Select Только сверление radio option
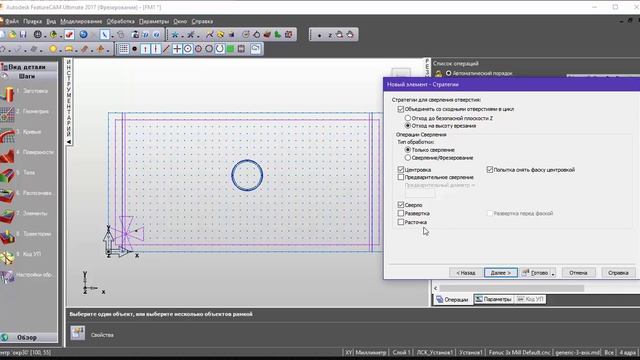 tap(407, 150)
